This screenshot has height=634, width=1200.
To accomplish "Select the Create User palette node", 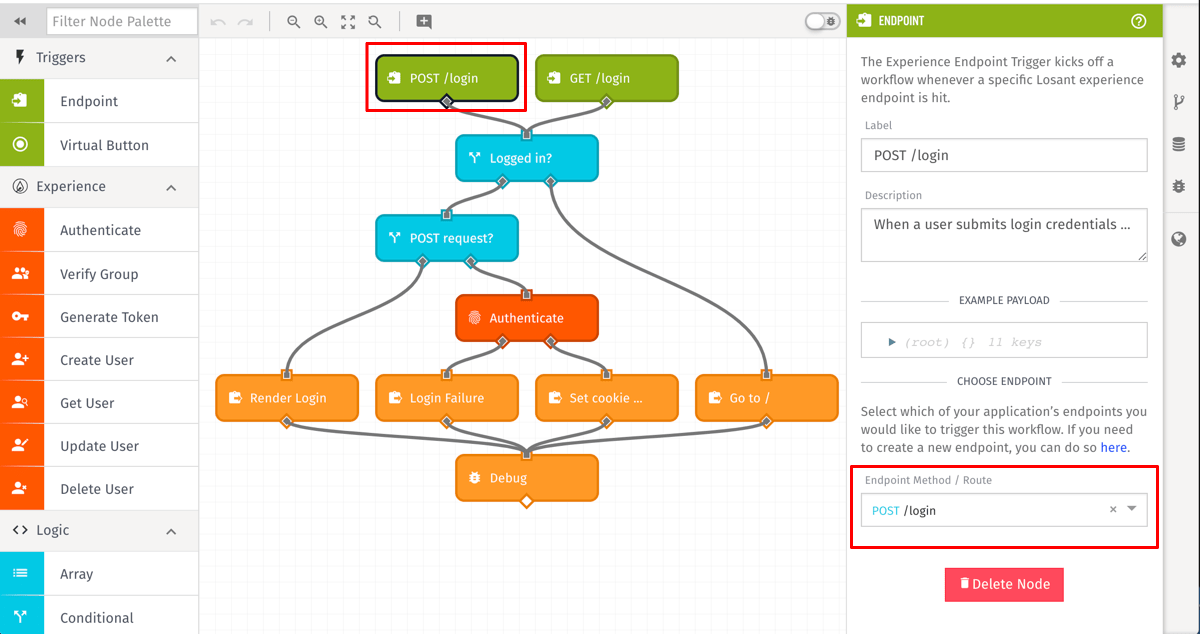I will 99,360.
